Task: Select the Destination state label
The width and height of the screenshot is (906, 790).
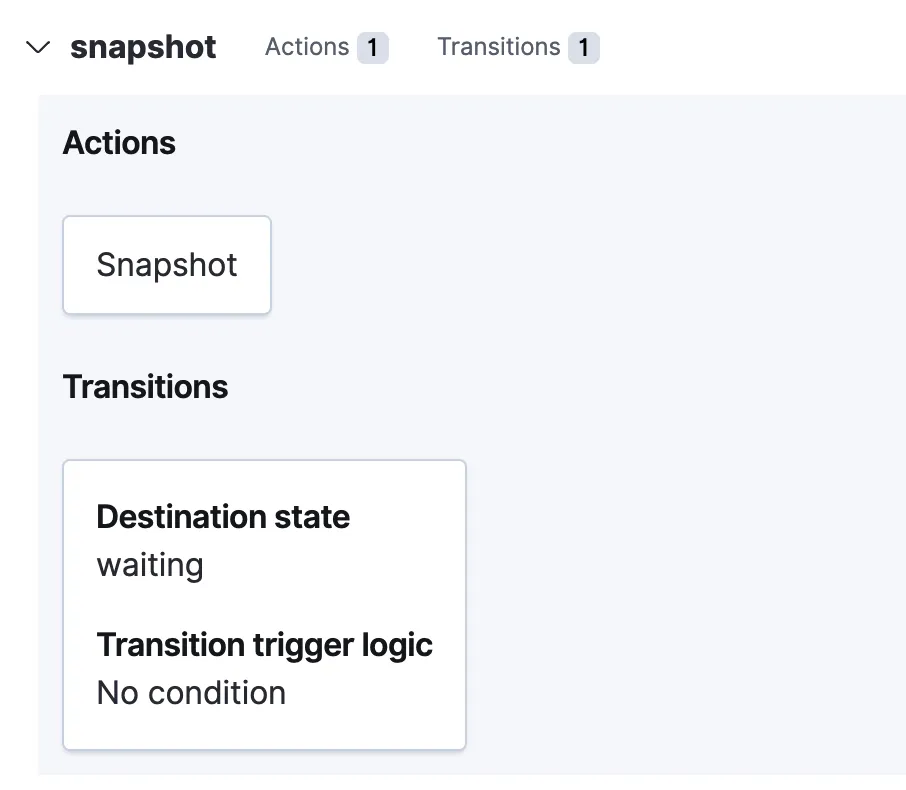Action: click(x=223, y=517)
